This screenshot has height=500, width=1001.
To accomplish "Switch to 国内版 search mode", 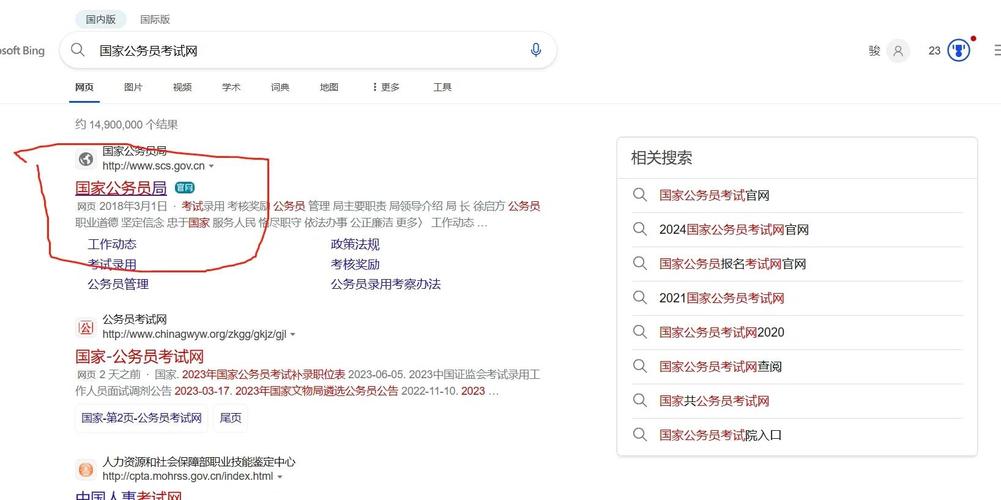I will pos(101,19).
